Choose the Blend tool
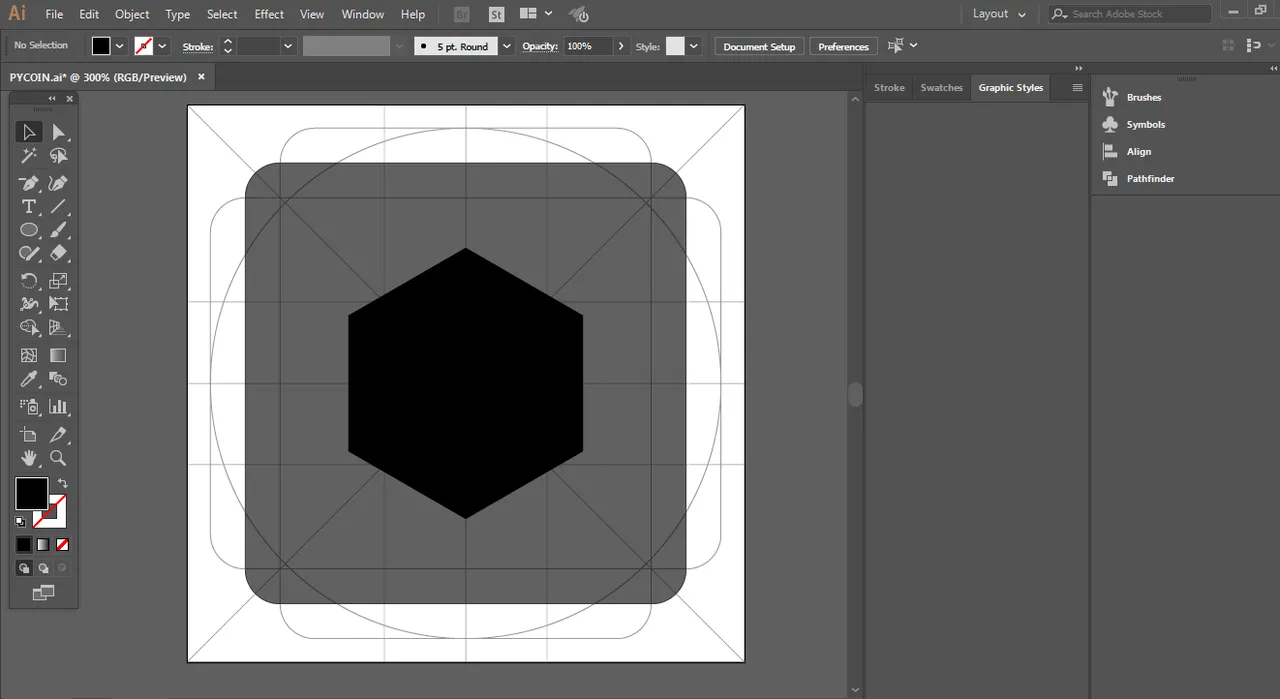The image size is (1280, 699). tap(58, 379)
